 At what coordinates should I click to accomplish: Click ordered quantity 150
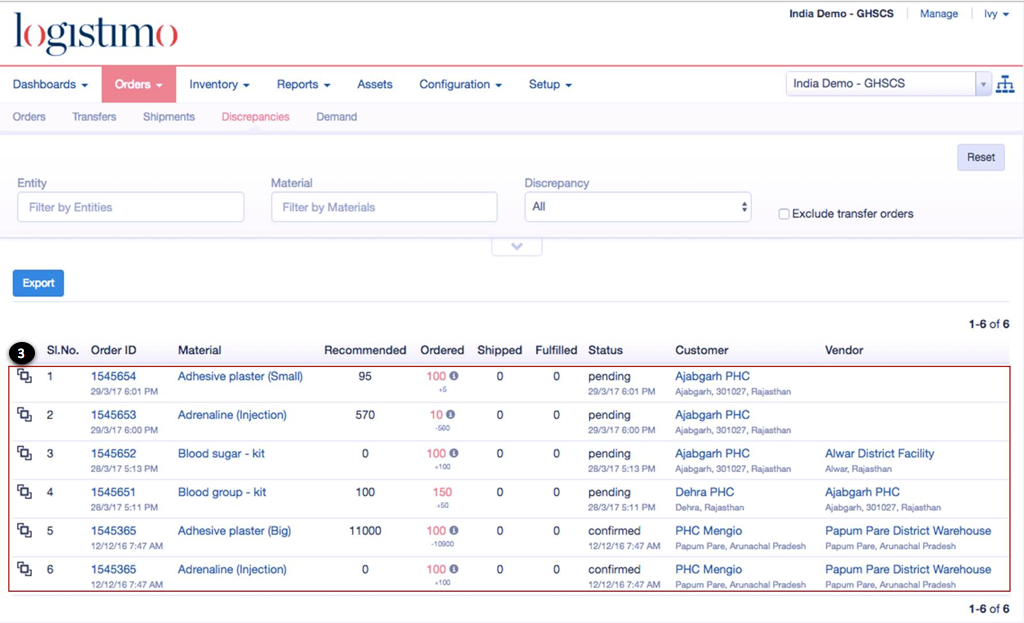coord(442,492)
